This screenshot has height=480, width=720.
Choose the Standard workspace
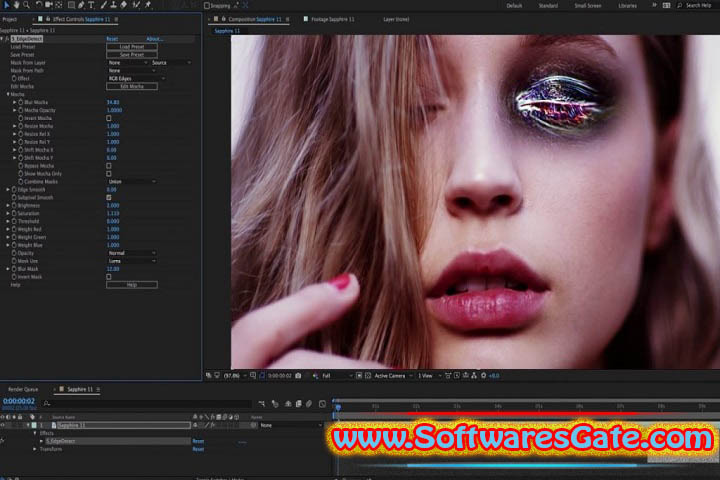coord(548,6)
